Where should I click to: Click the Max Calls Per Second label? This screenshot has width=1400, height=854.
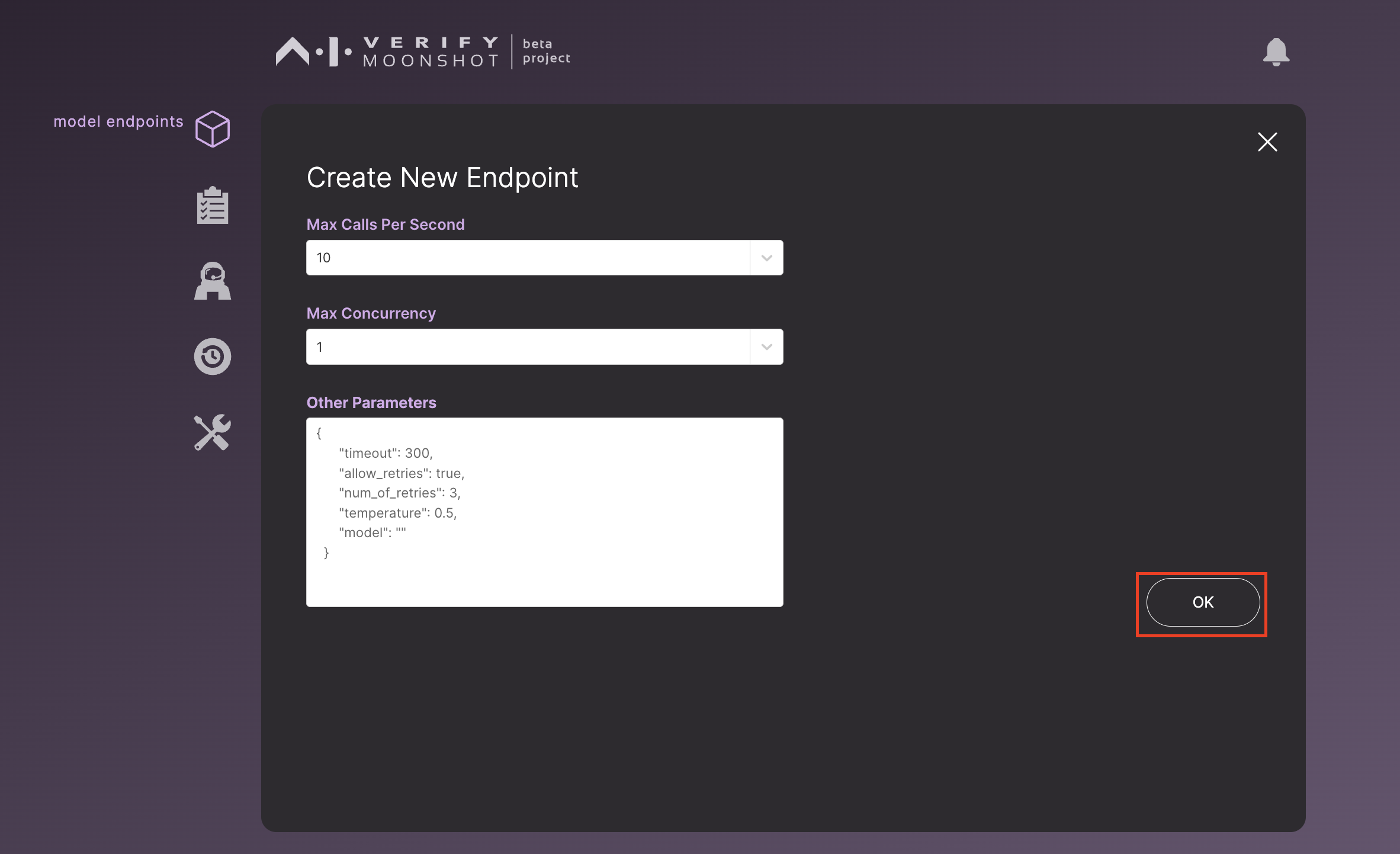[386, 224]
